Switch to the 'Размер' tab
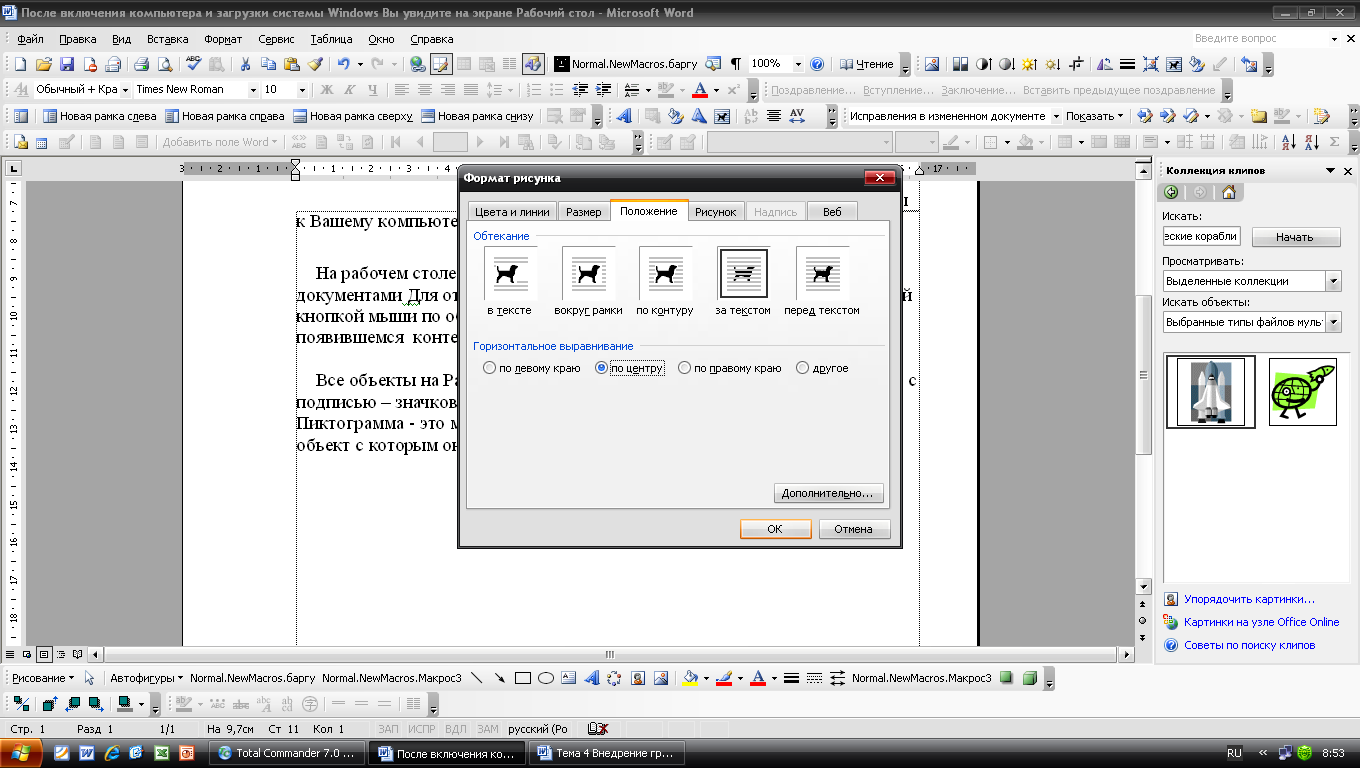Viewport: 1360px width, 768px height. 583,212
